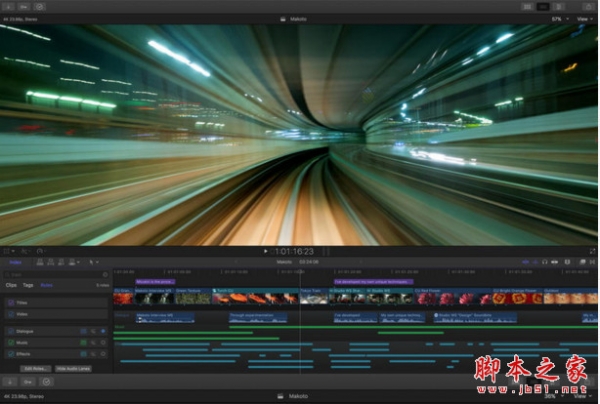Select the Makoto Interview dialogue audio clip
Viewport: 600px width, 404px height.
165,318
